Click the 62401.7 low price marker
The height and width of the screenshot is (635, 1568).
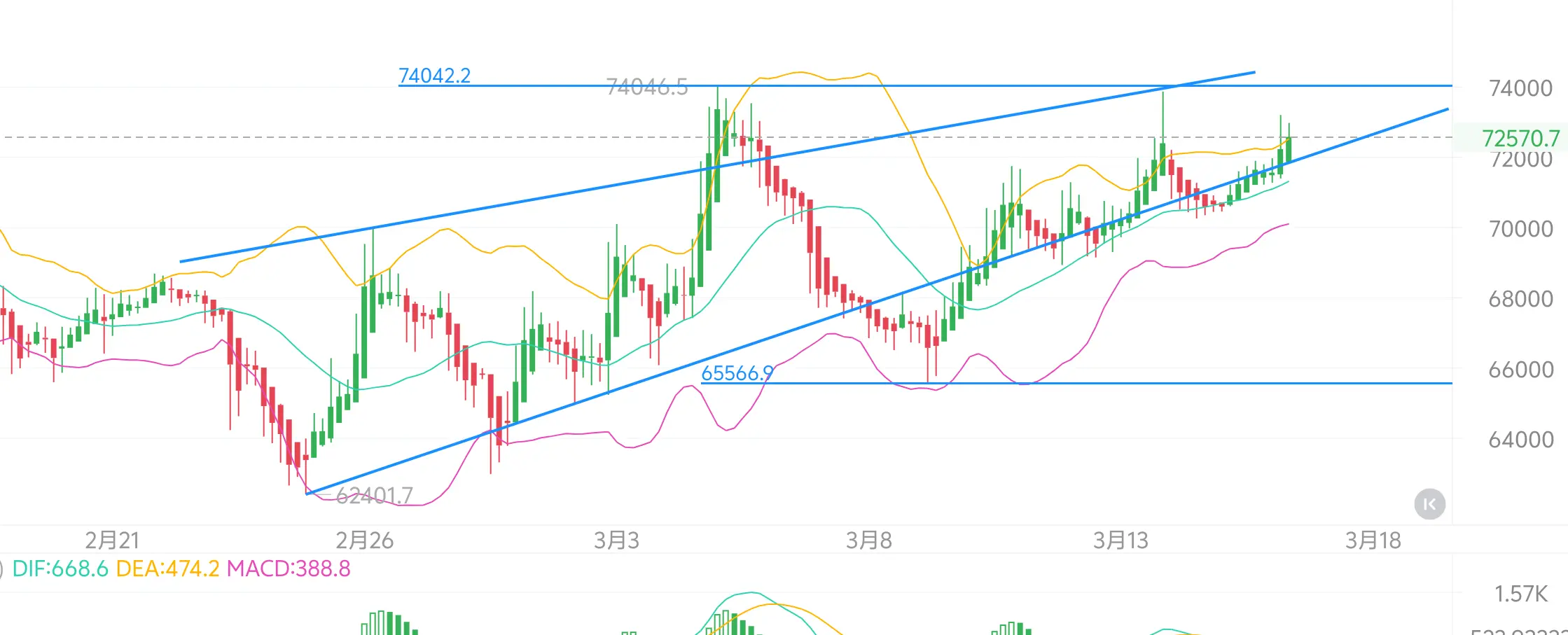[x=374, y=496]
